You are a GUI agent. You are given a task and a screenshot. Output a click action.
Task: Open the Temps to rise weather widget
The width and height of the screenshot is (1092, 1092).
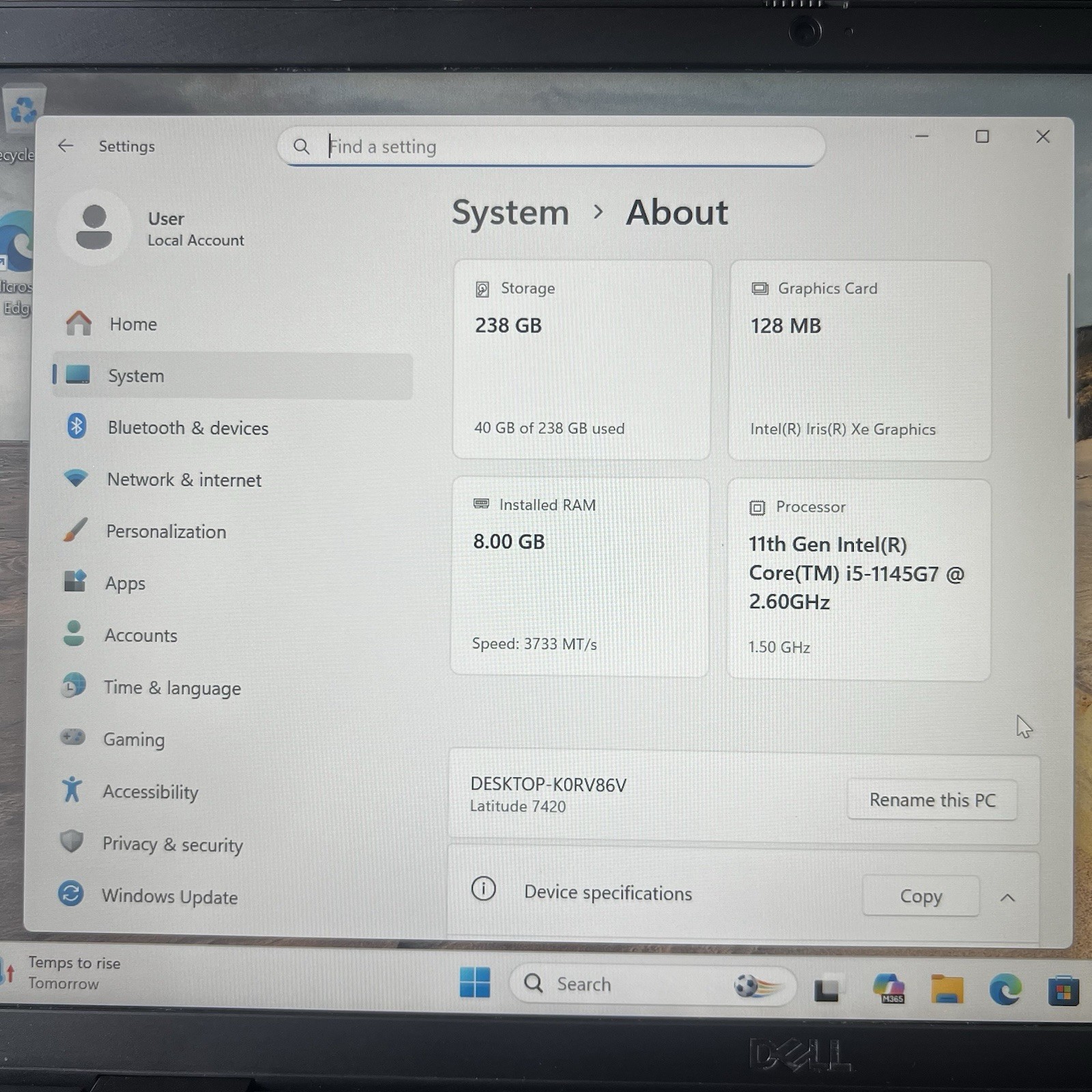pos(61,973)
